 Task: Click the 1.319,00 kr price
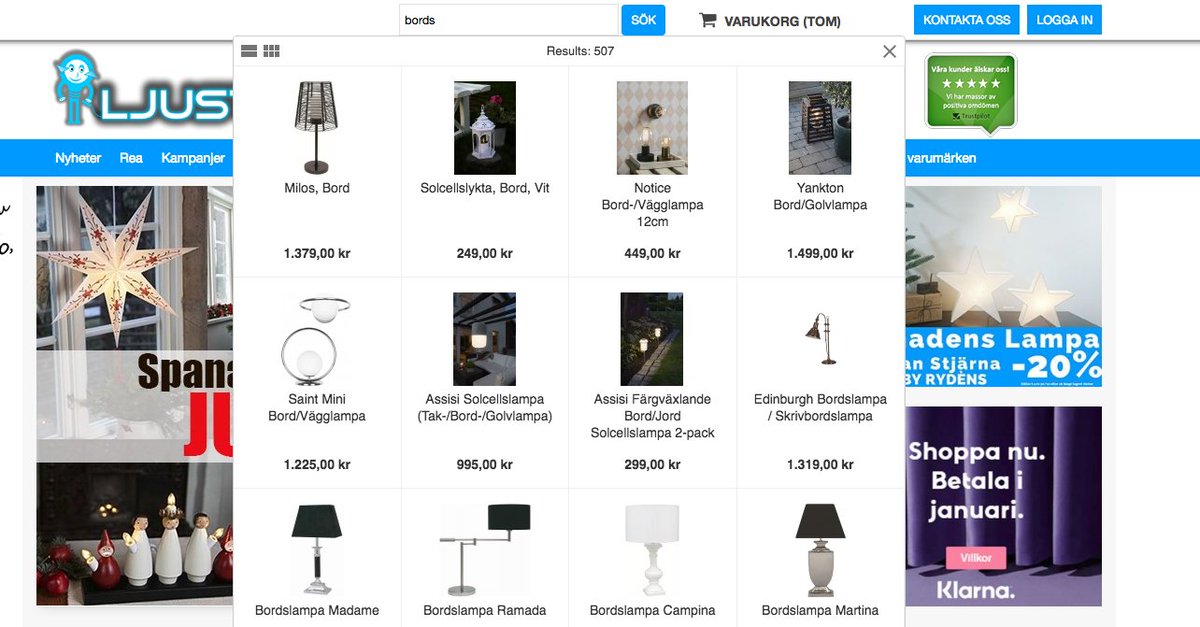coord(820,465)
